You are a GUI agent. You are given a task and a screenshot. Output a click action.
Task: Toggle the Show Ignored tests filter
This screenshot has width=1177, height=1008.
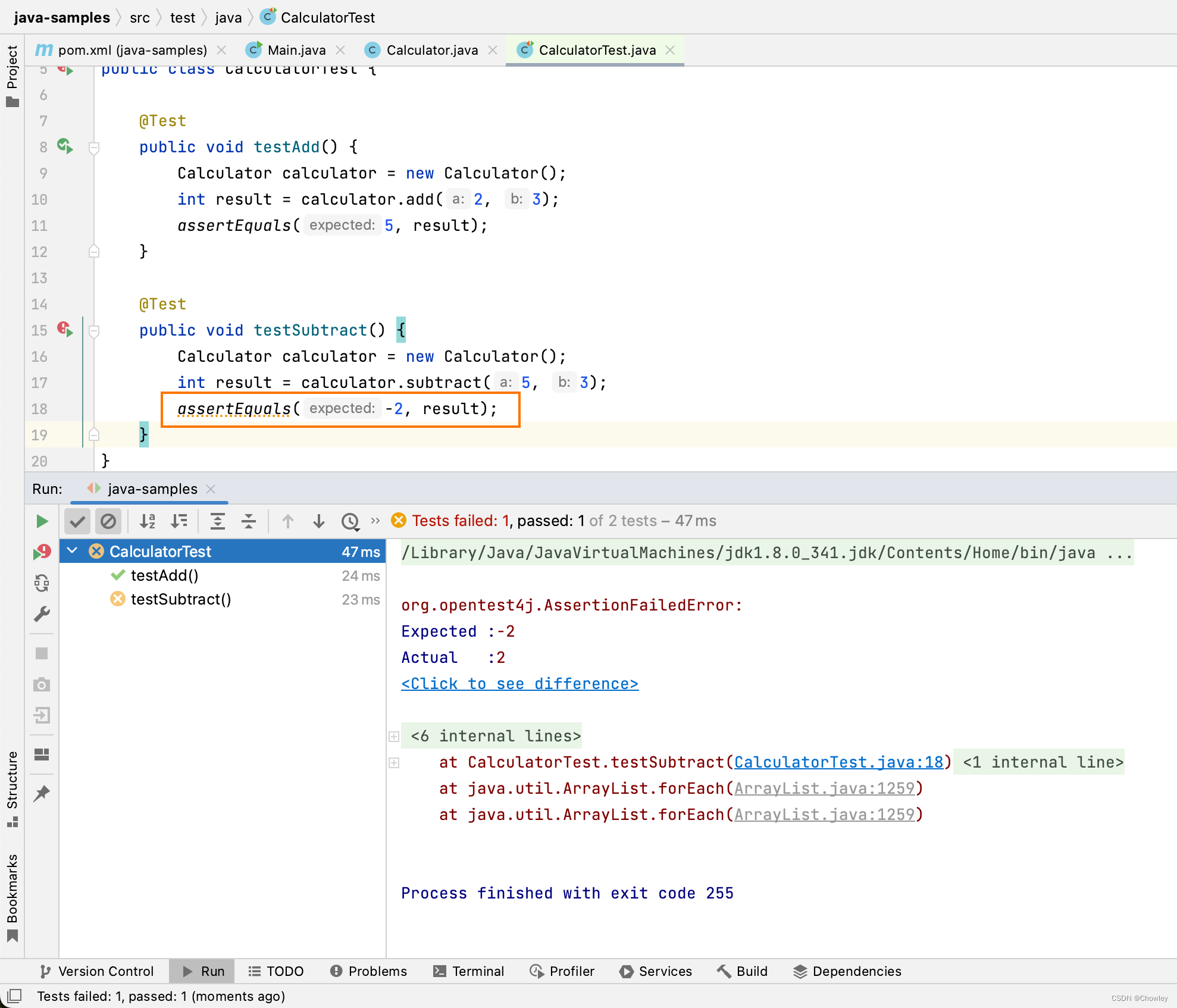(108, 521)
